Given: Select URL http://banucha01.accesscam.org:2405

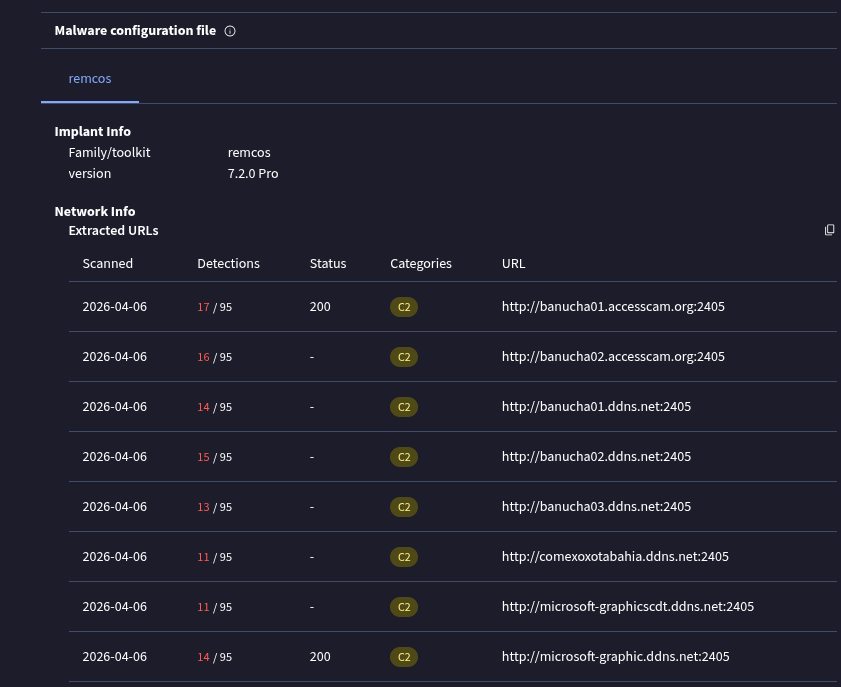Looking at the screenshot, I should (613, 307).
